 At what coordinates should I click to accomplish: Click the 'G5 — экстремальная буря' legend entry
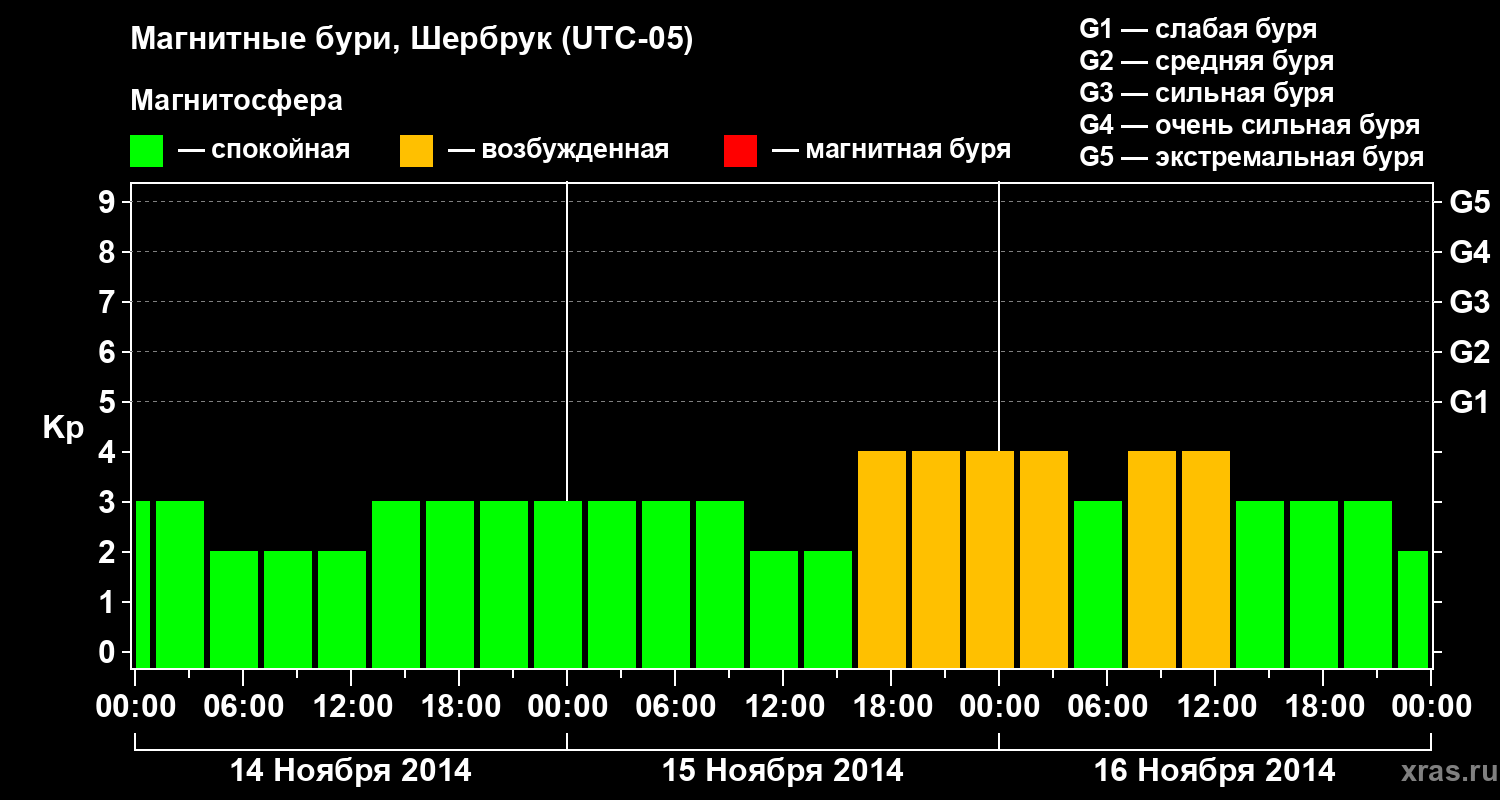tap(1251, 157)
